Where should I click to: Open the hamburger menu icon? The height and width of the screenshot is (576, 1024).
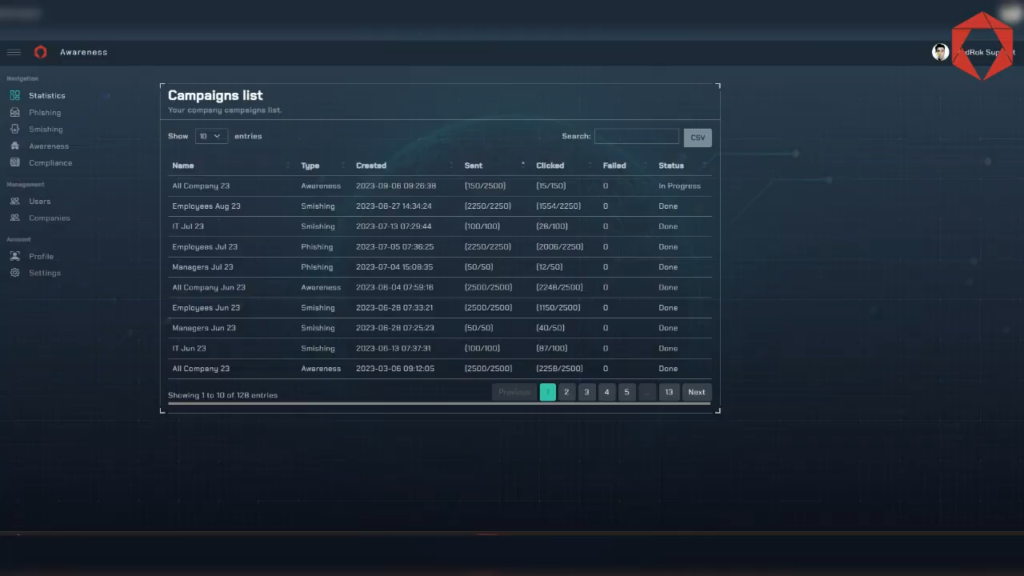point(14,52)
